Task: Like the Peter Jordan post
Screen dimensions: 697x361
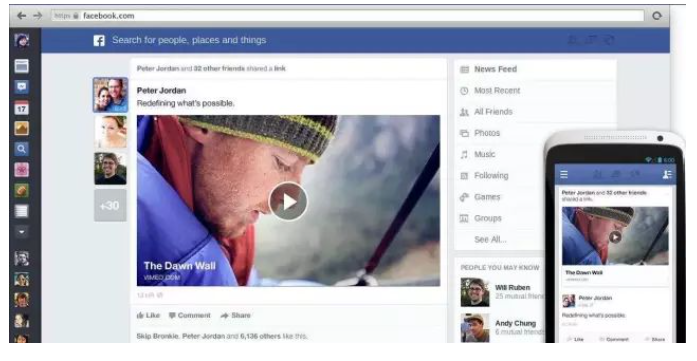Action: [148, 315]
